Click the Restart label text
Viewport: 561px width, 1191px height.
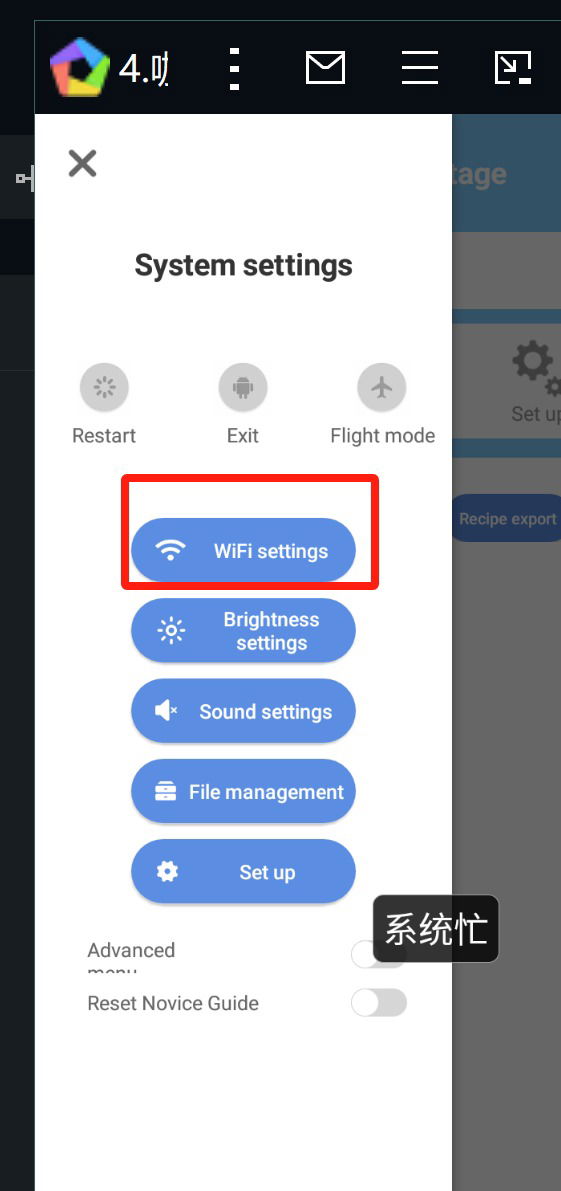tap(104, 435)
